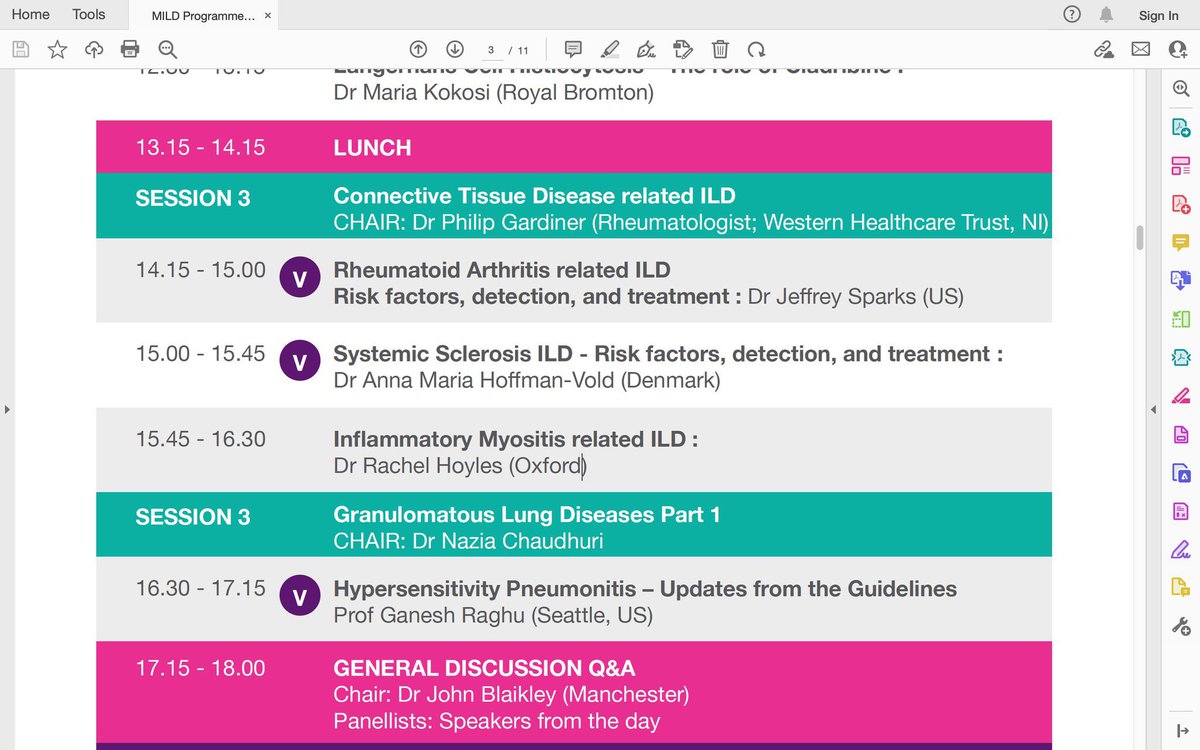Open Edit PDF tool in sidebar
This screenshot has width=1200, height=750.
tap(1181, 165)
